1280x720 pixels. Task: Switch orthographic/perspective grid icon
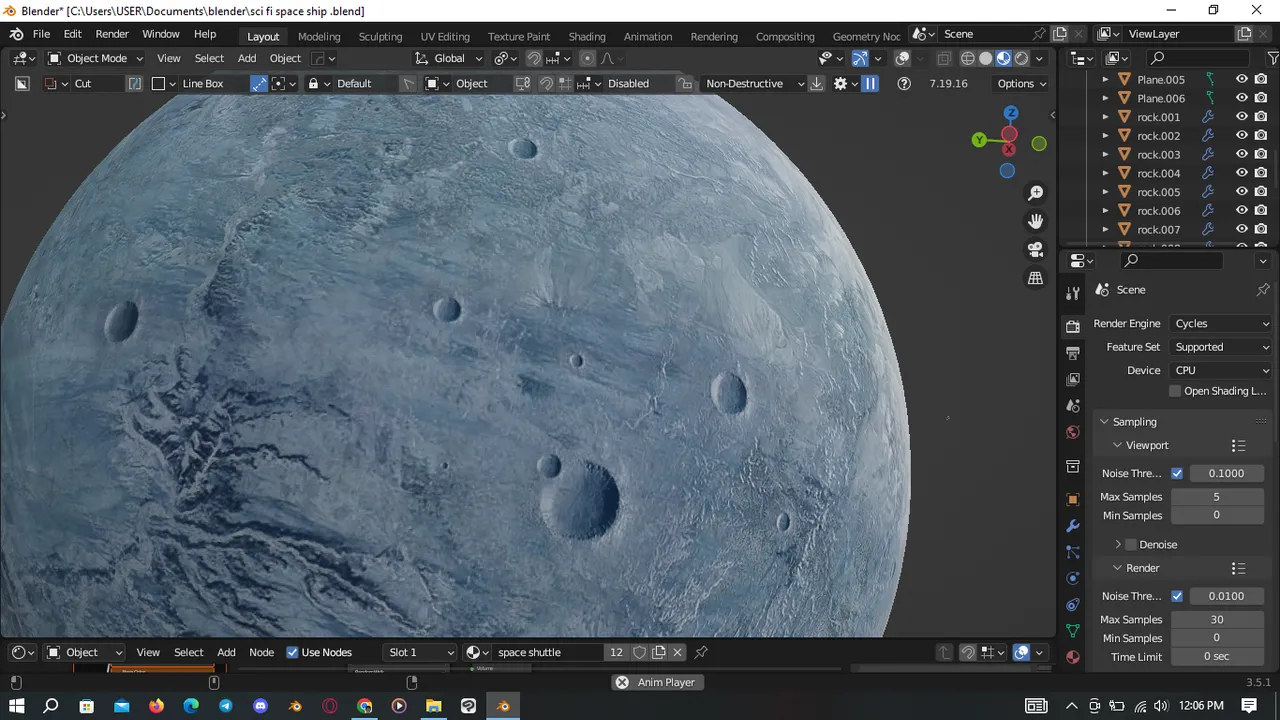(x=1035, y=278)
